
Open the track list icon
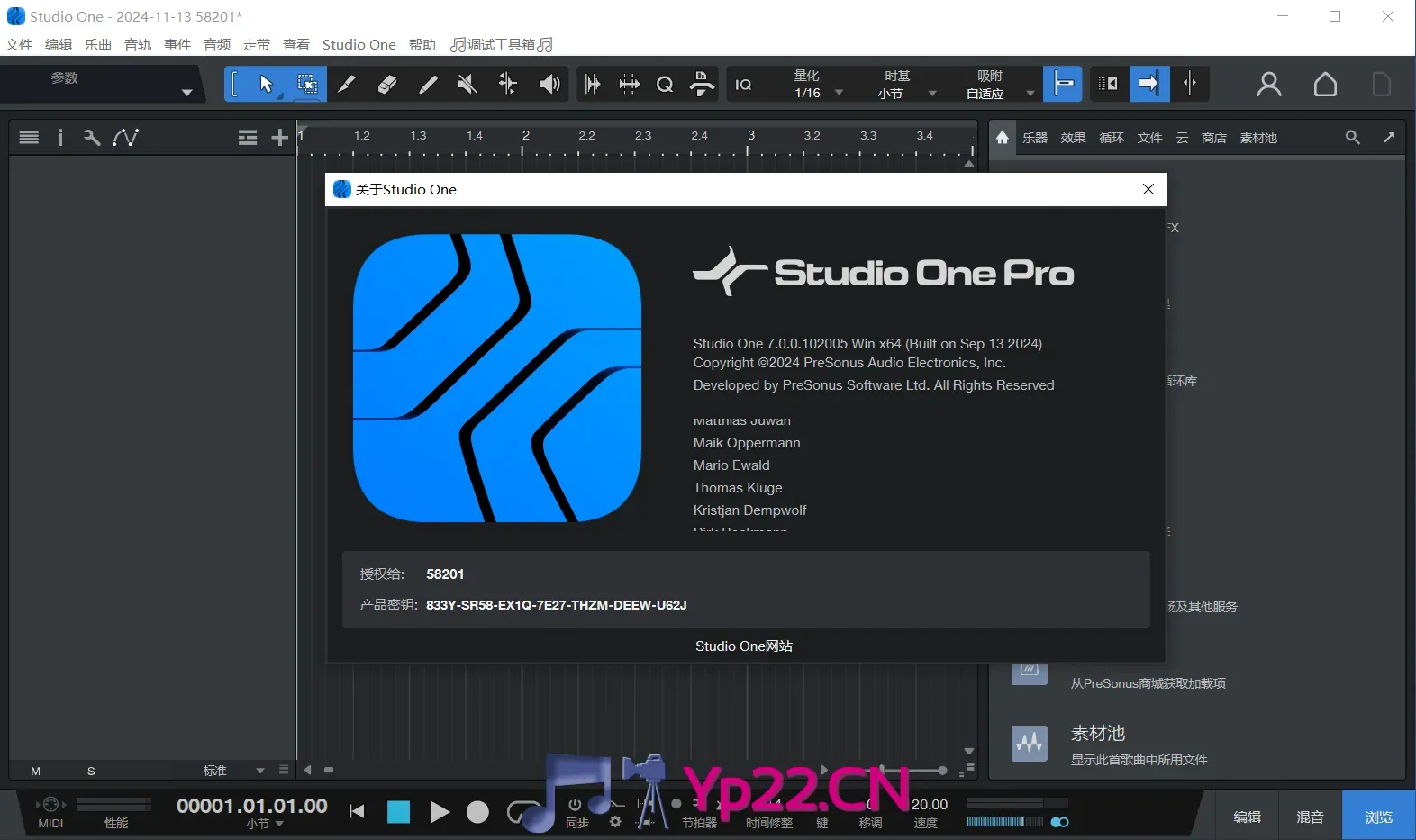[x=29, y=137]
